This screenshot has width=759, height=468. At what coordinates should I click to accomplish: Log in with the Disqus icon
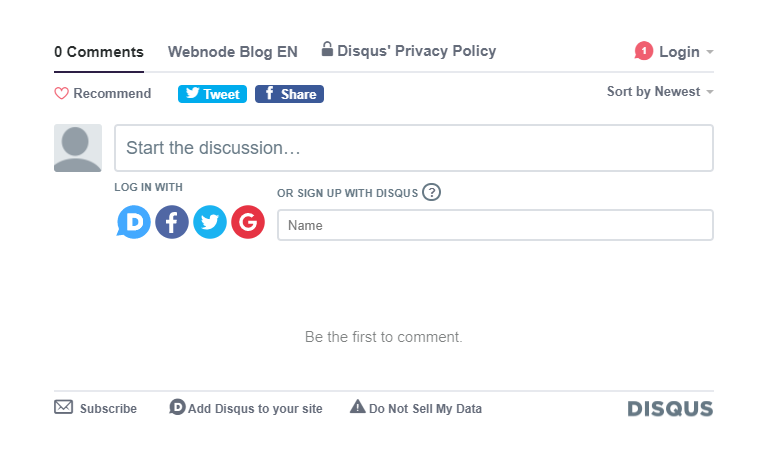click(134, 222)
